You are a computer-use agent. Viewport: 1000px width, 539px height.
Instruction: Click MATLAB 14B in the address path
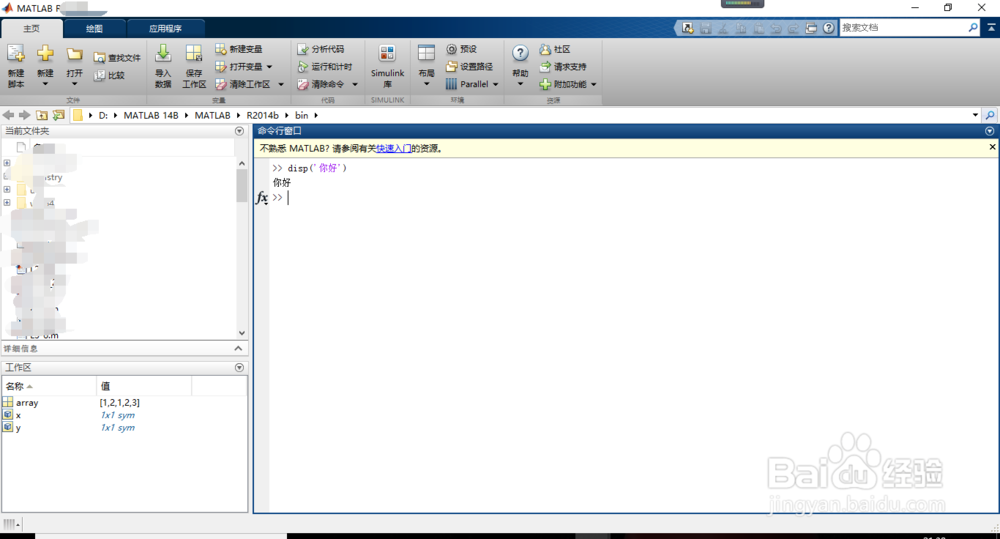(151, 115)
